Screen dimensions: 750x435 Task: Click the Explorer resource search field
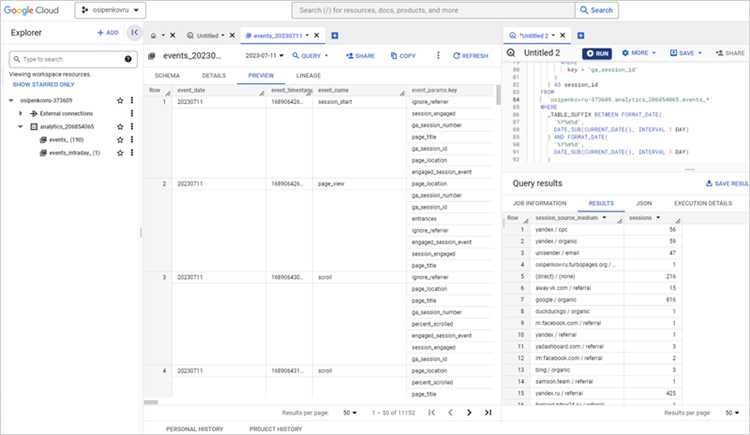pyautogui.click(x=70, y=60)
